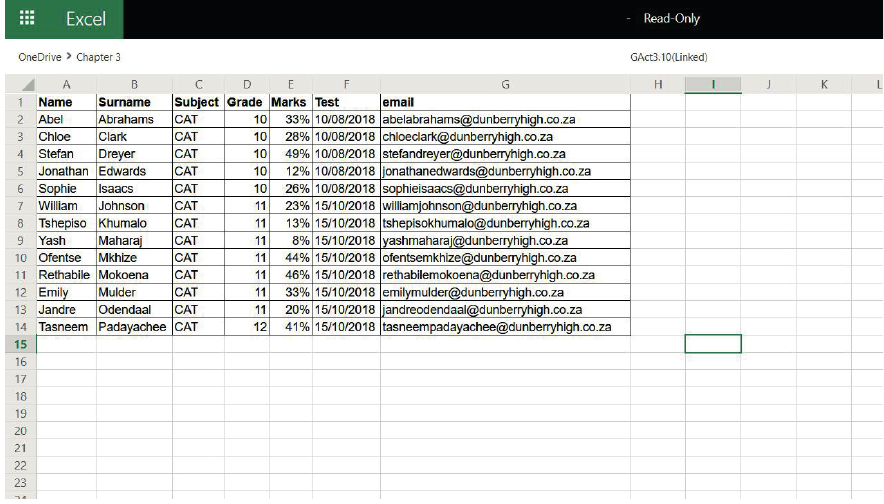This screenshot has height=504, width=884.
Task: Select column E header
Action: [x=291, y=85]
